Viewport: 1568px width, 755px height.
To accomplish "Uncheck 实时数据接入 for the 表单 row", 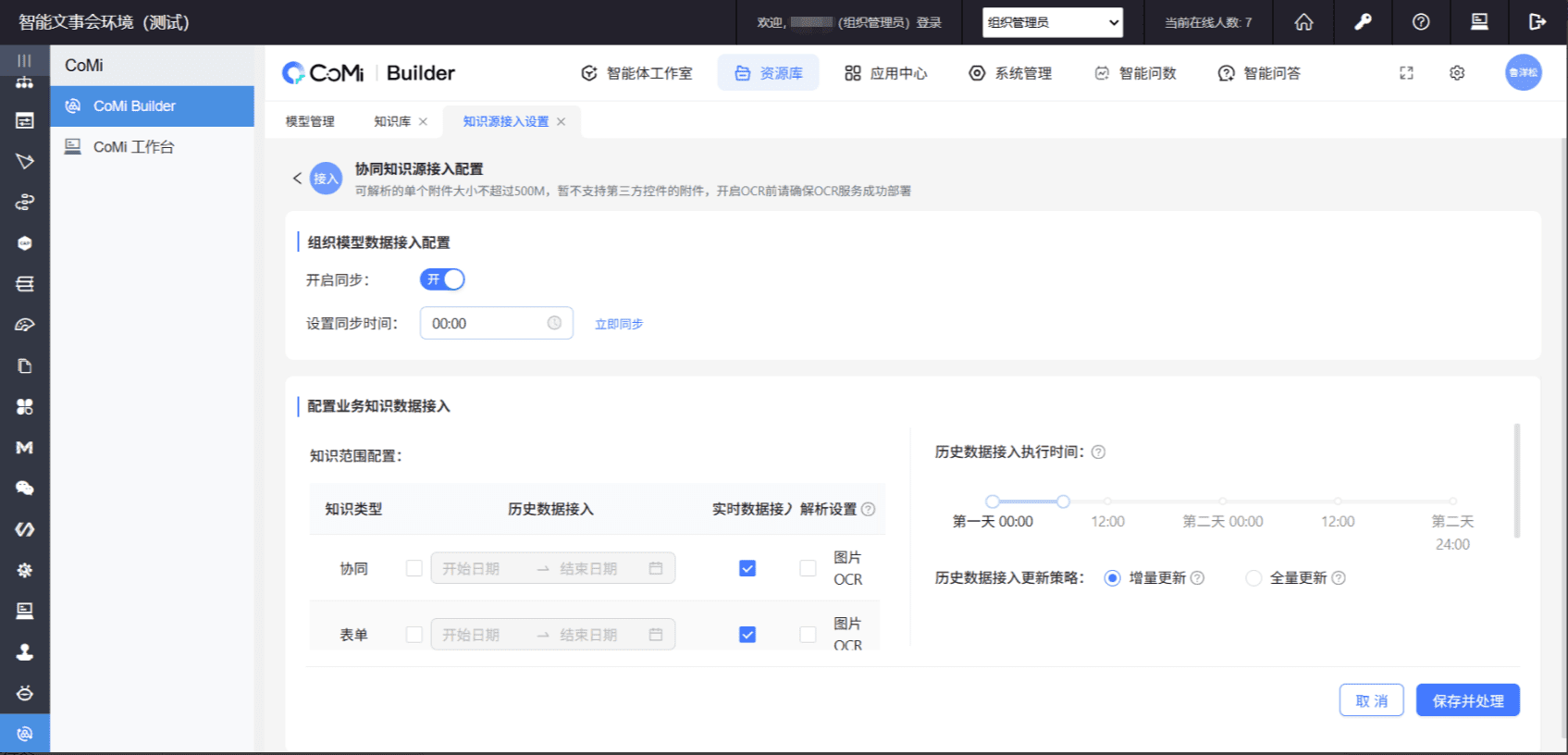I will pos(747,635).
